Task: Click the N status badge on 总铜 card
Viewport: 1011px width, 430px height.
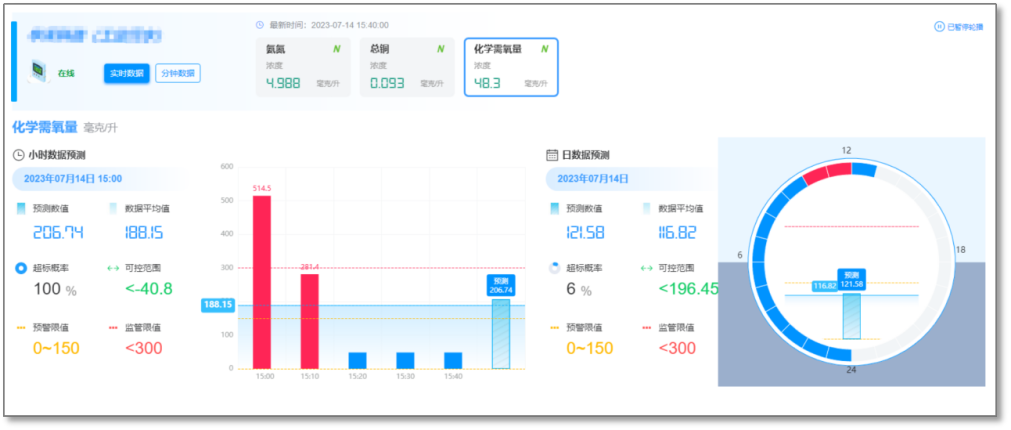Action: pos(441,48)
